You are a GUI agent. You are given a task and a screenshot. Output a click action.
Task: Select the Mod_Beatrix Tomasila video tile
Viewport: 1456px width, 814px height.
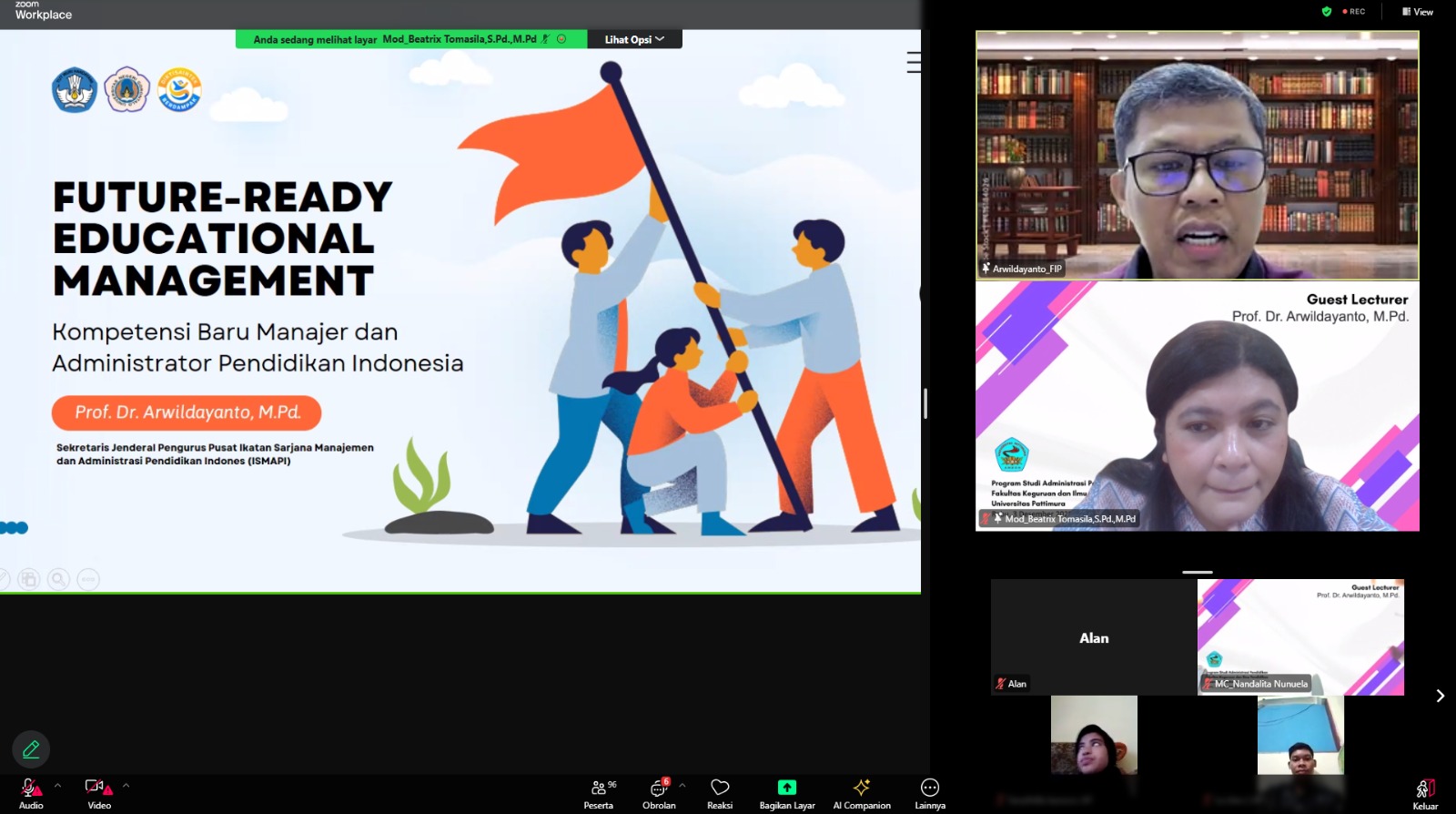tap(1198, 406)
